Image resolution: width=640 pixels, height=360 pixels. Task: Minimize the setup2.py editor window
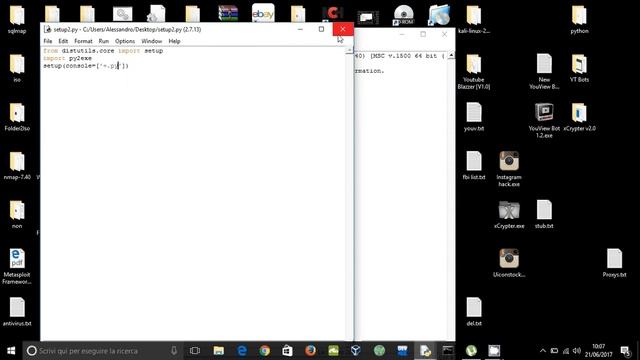coord(300,29)
